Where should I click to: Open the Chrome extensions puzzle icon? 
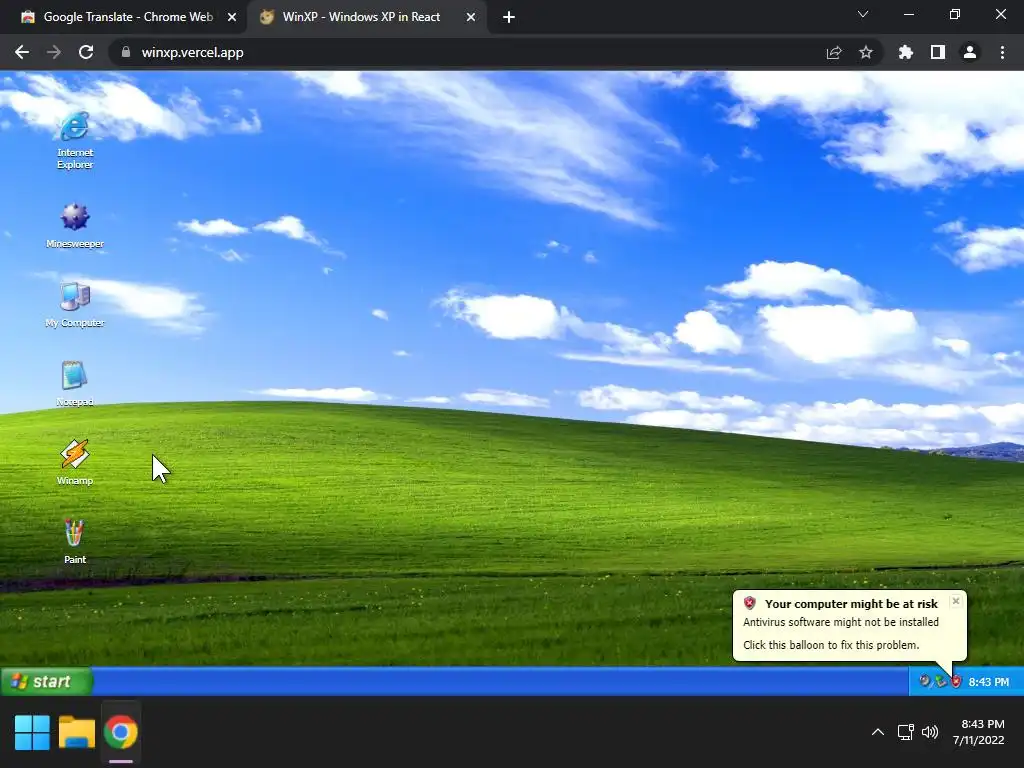tap(906, 52)
